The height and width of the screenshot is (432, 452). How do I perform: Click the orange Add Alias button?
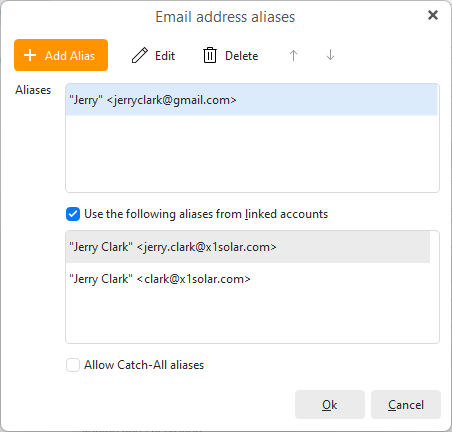[61, 55]
